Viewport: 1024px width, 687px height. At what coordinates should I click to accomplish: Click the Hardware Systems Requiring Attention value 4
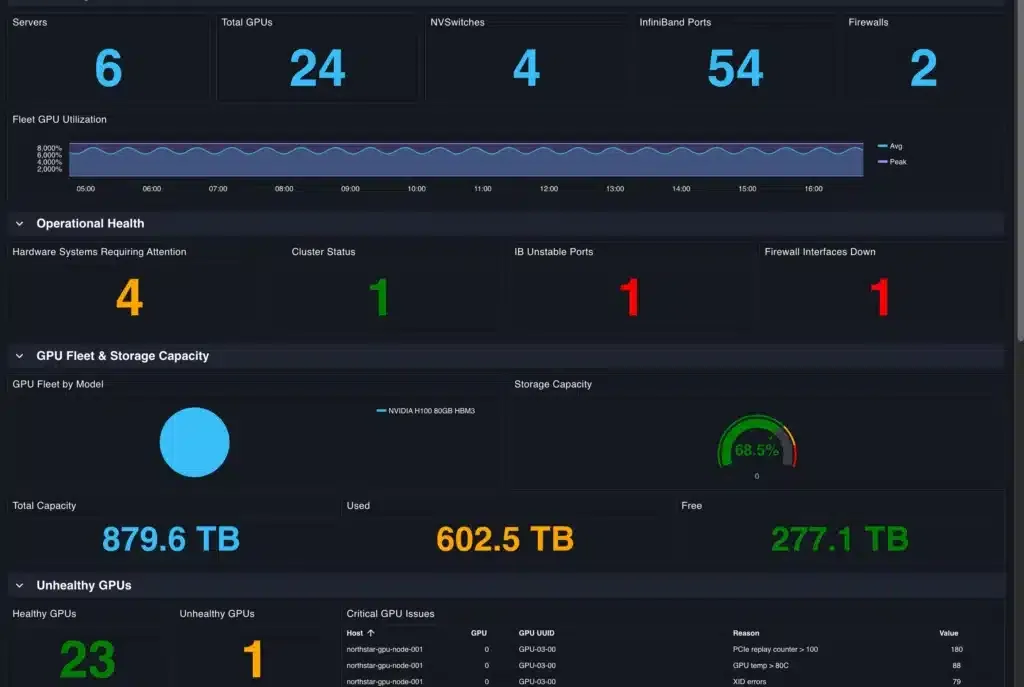[x=129, y=298]
